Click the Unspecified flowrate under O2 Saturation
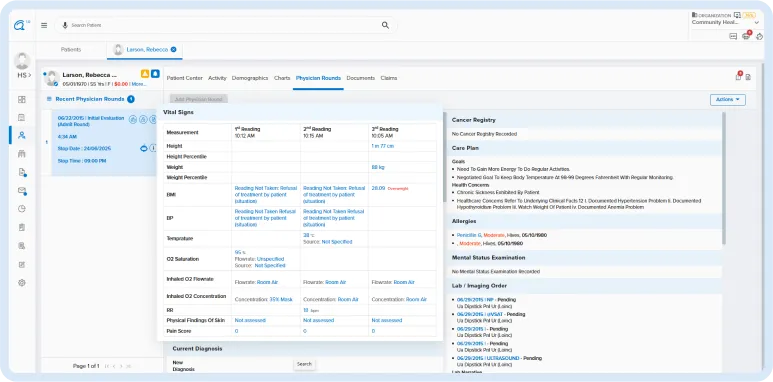Screen dimensions: 773x382 click(270, 259)
